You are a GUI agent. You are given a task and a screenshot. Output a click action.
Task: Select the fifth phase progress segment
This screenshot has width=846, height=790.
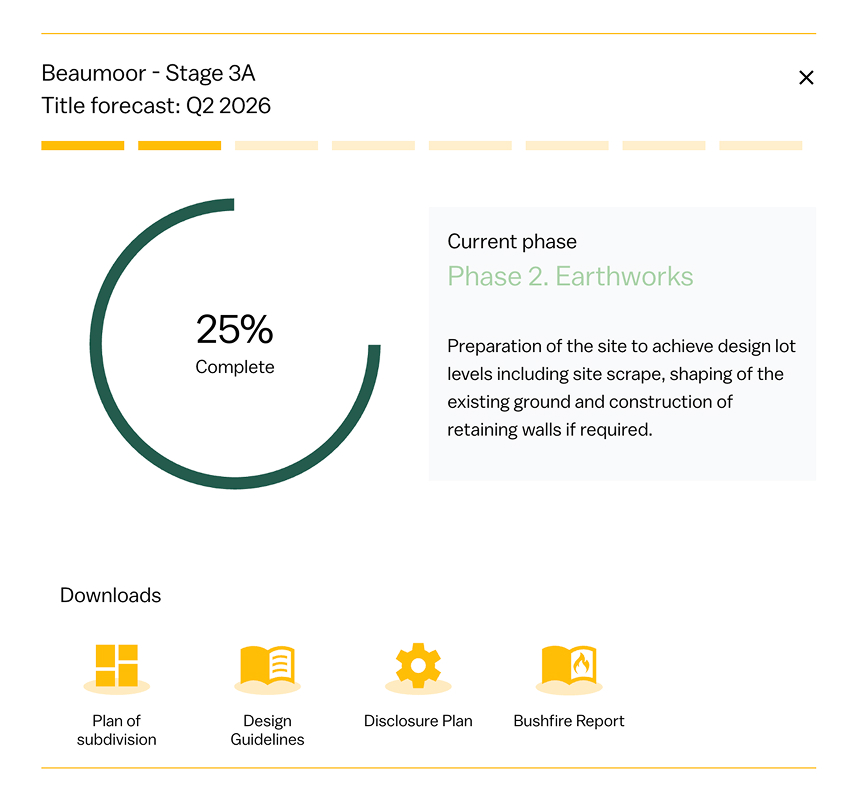click(x=470, y=146)
